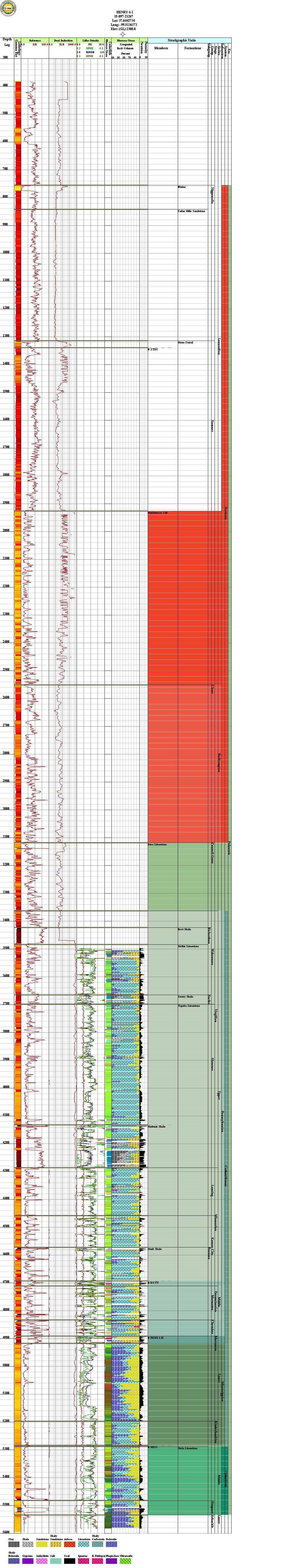Click the 'Heebner Shale' member label

157,1127
